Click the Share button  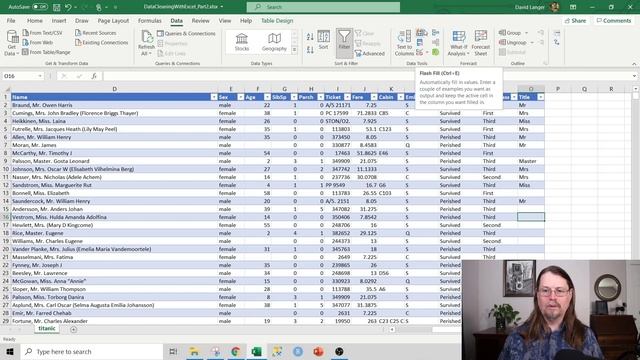575,20
